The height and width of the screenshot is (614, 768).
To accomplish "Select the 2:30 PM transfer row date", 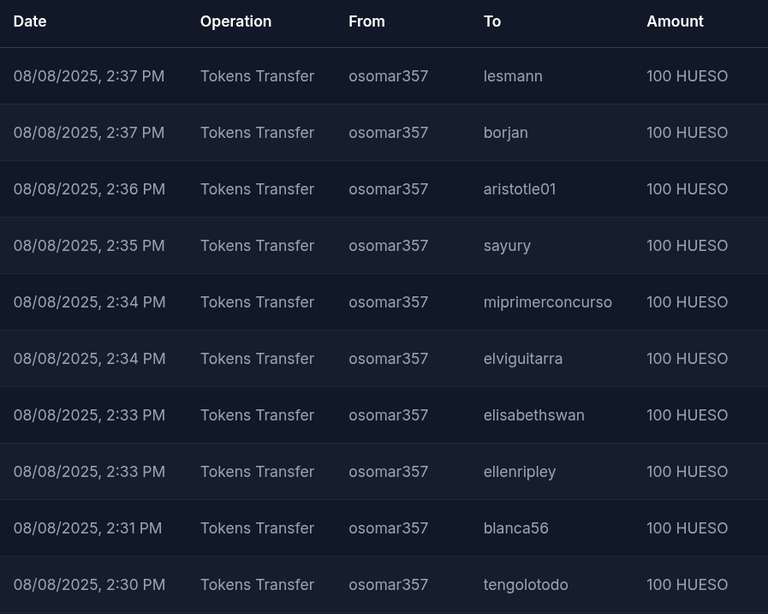I will [x=88, y=585].
